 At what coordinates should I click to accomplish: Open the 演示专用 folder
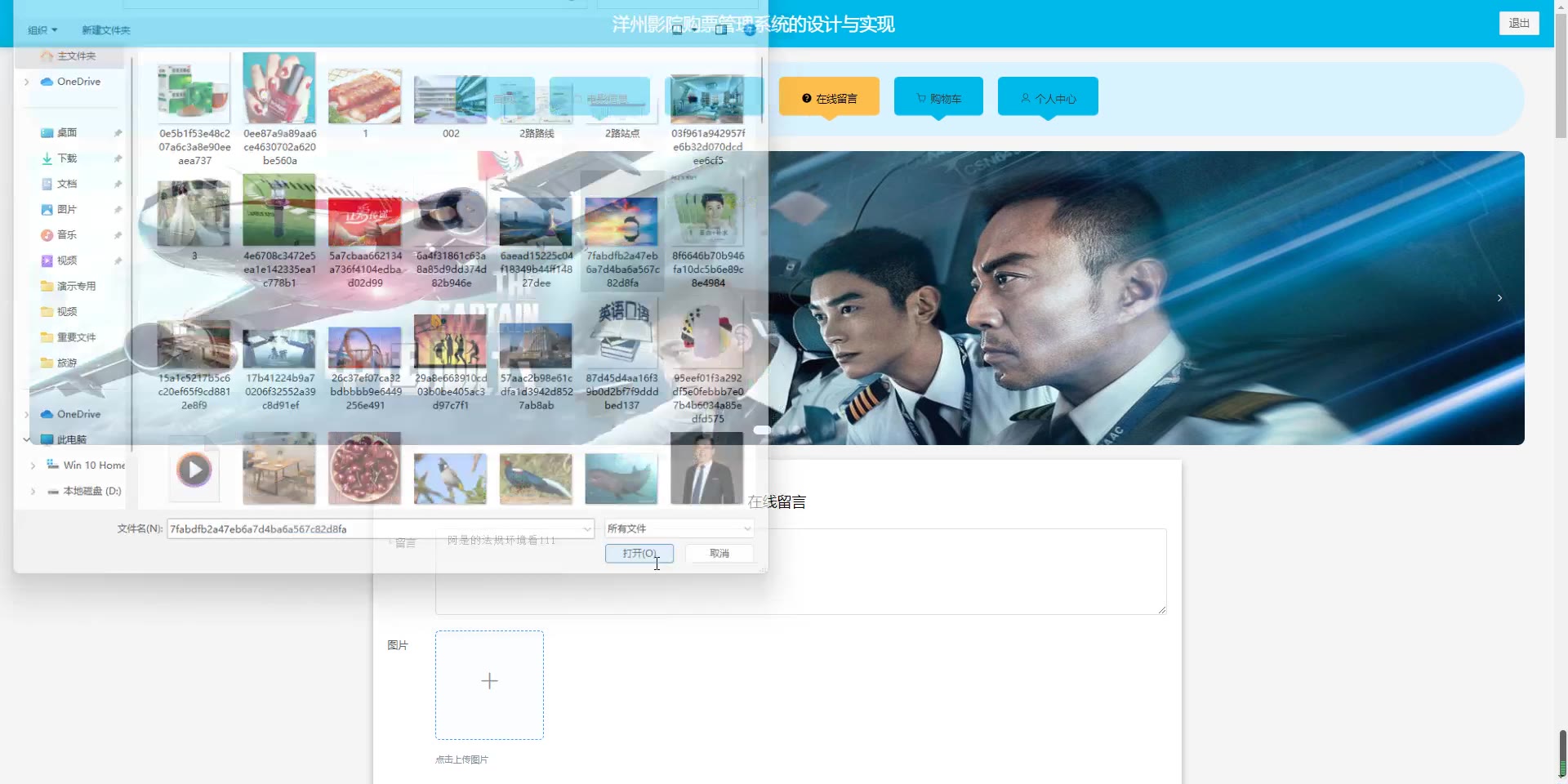(75, 286)
